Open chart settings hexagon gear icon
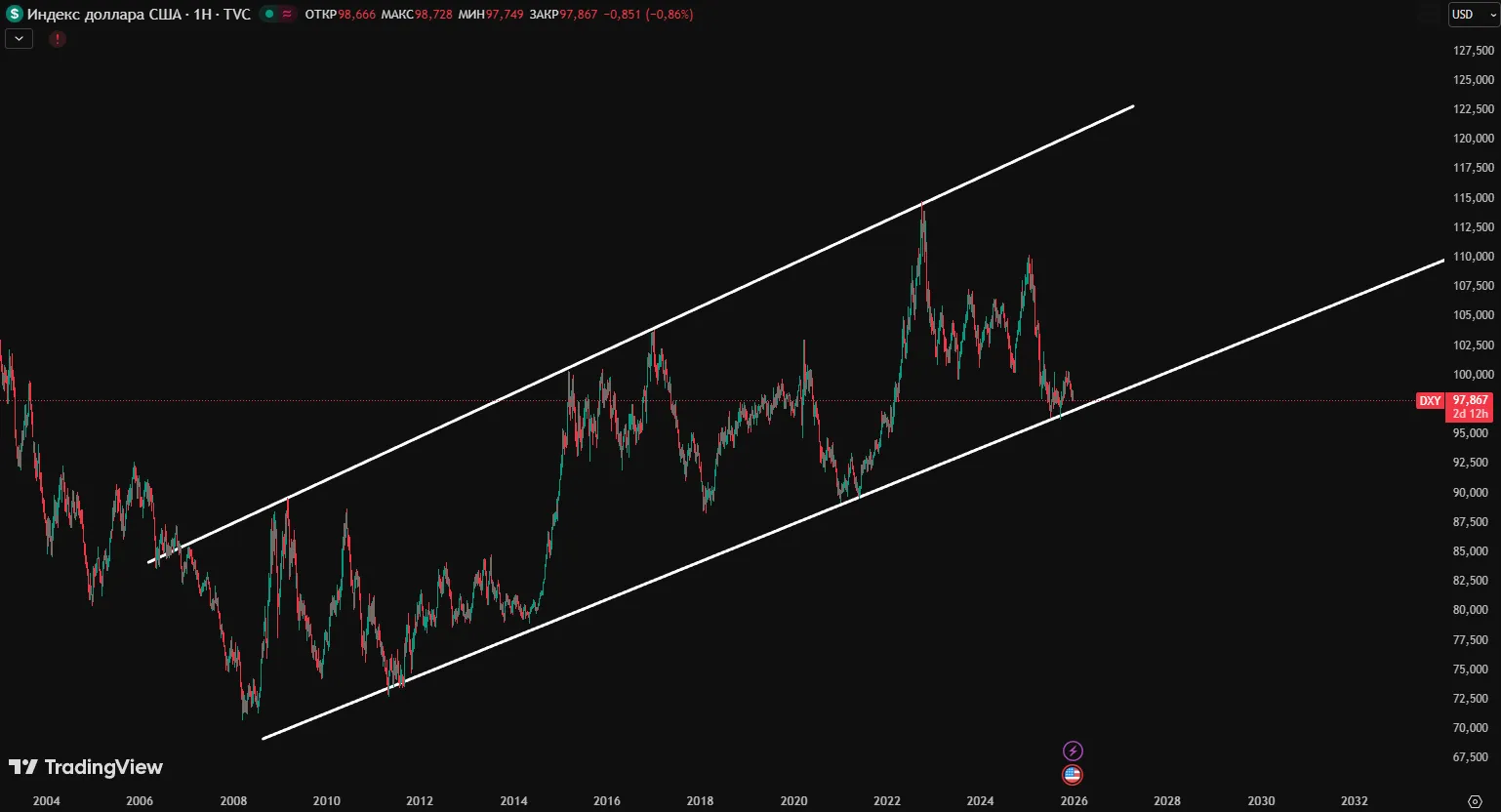The height and width of the screenshot is (812, 1501). [1475, 801]
